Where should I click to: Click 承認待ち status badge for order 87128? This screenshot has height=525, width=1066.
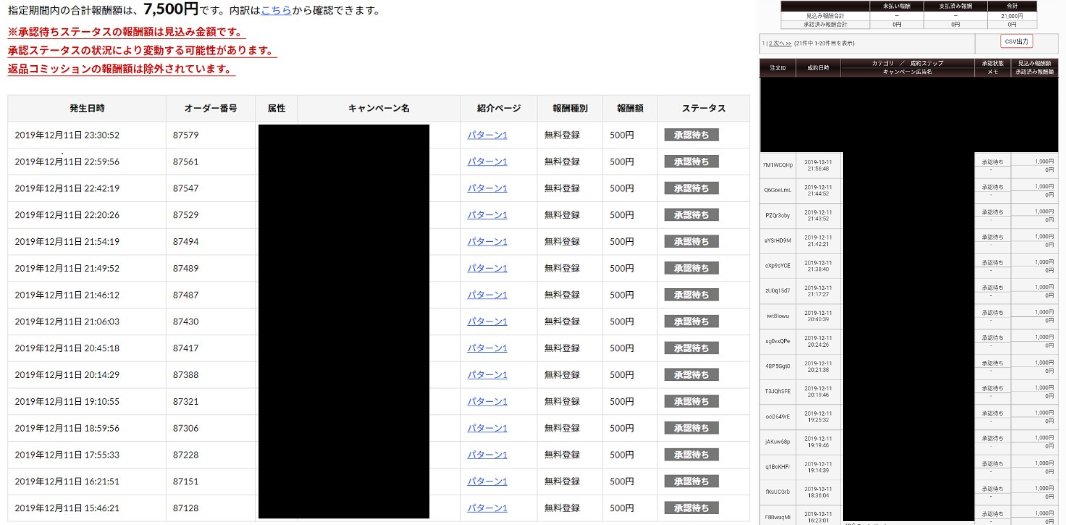pyautogui.click(x=691, y=508)
